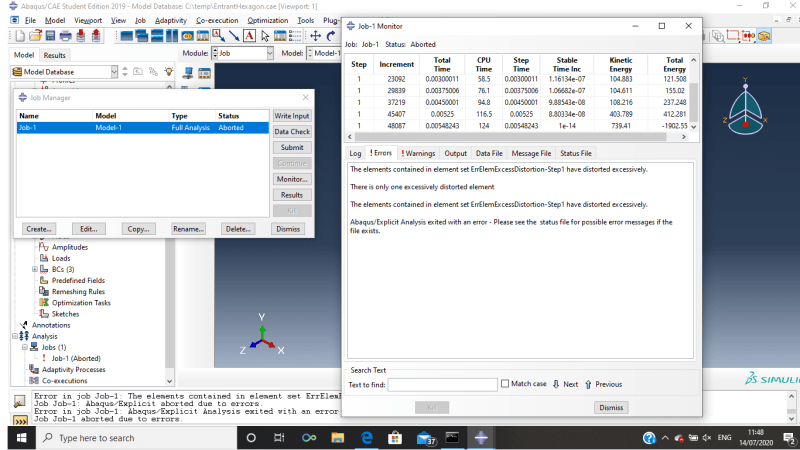Click Dismiss in Job Manager

288,229
